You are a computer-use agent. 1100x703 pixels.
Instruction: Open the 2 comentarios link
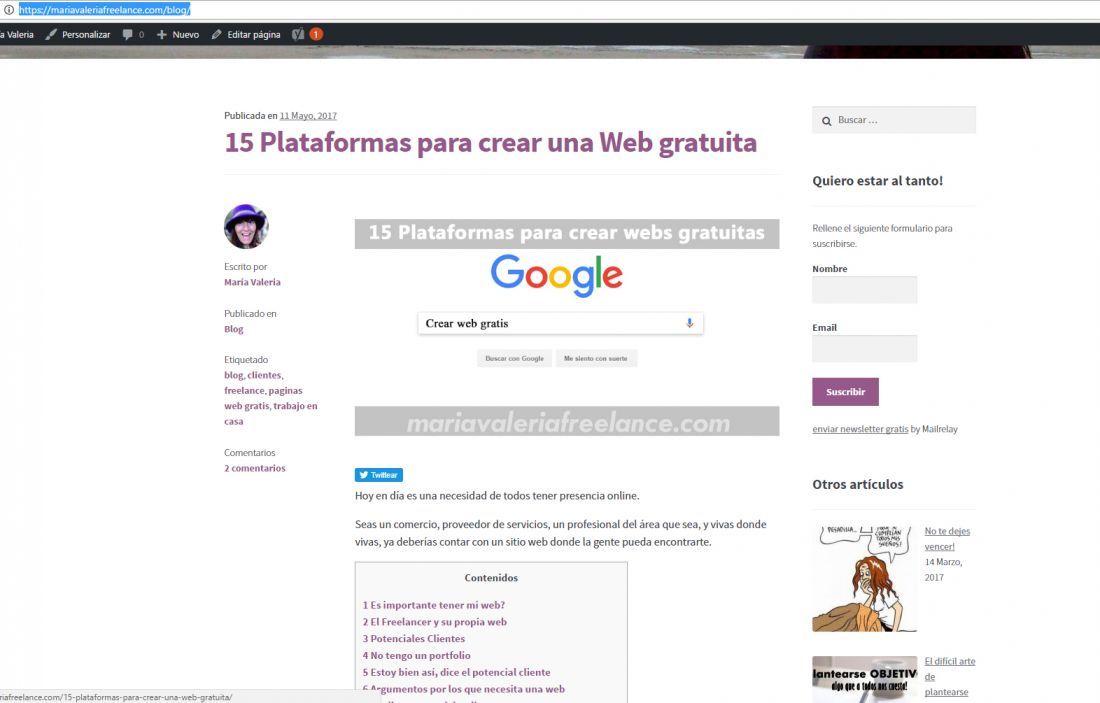coord(255,468)
